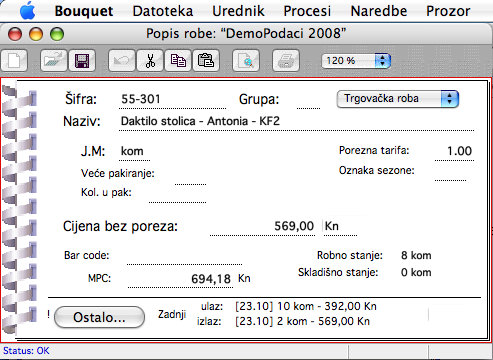Screen dimensions: 493x360
Task: Click the Porezna tarifa field 1.00
Action: point(454,152)
